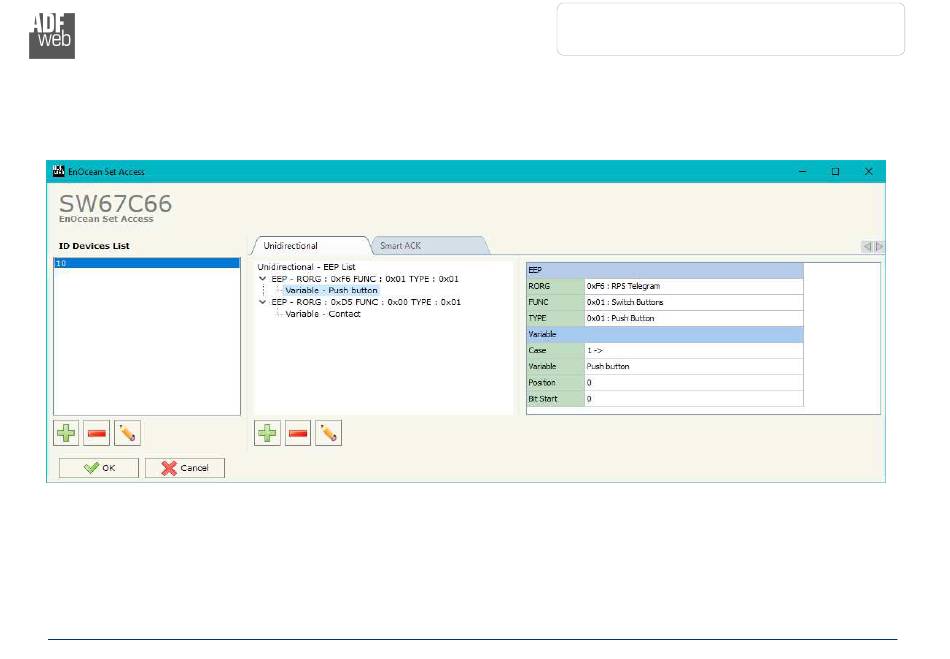
Task: Remove selected device from ID Devices List
Action: coord(97,433)
